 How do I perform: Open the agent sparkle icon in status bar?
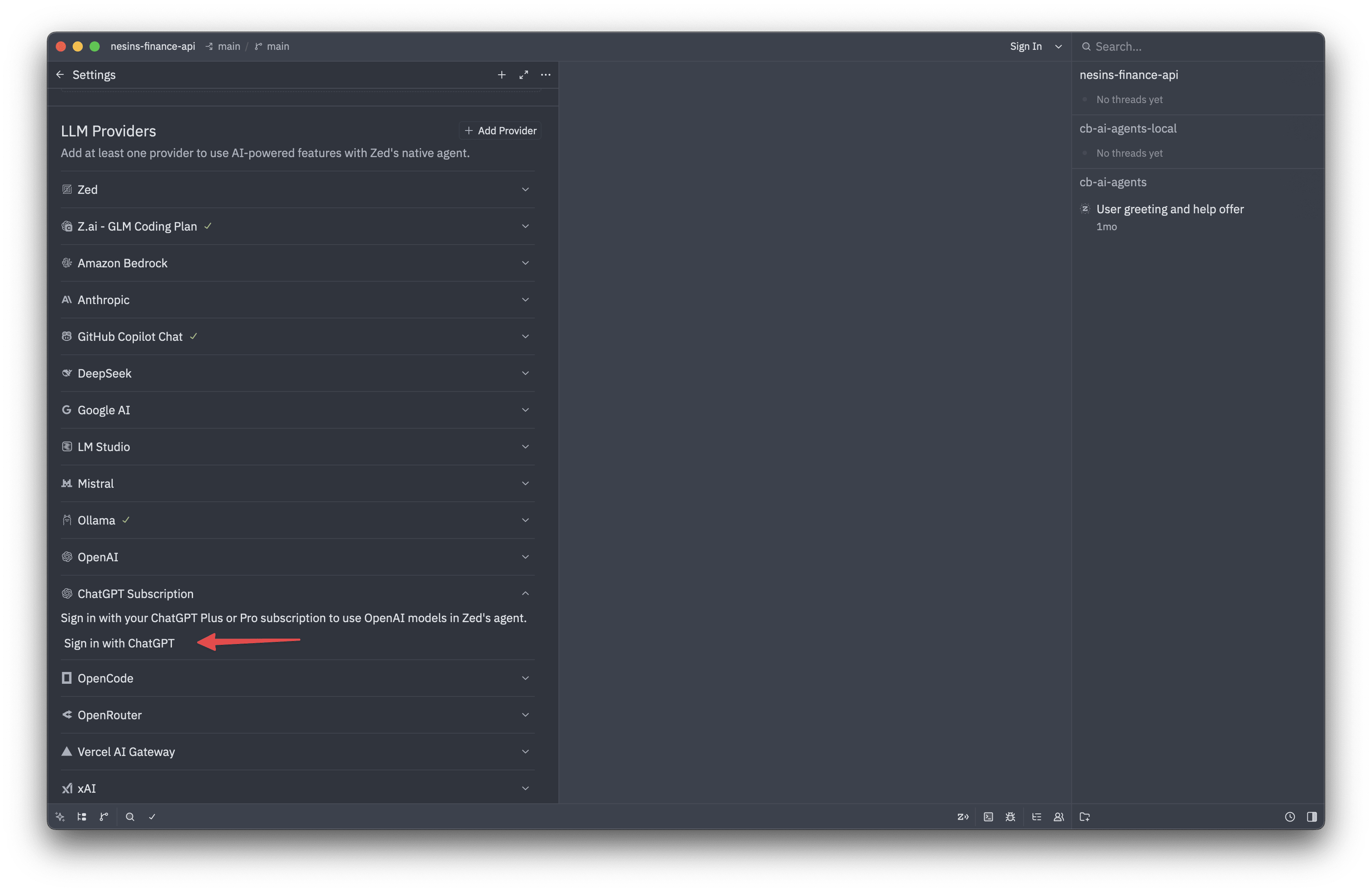click(60, 816)
